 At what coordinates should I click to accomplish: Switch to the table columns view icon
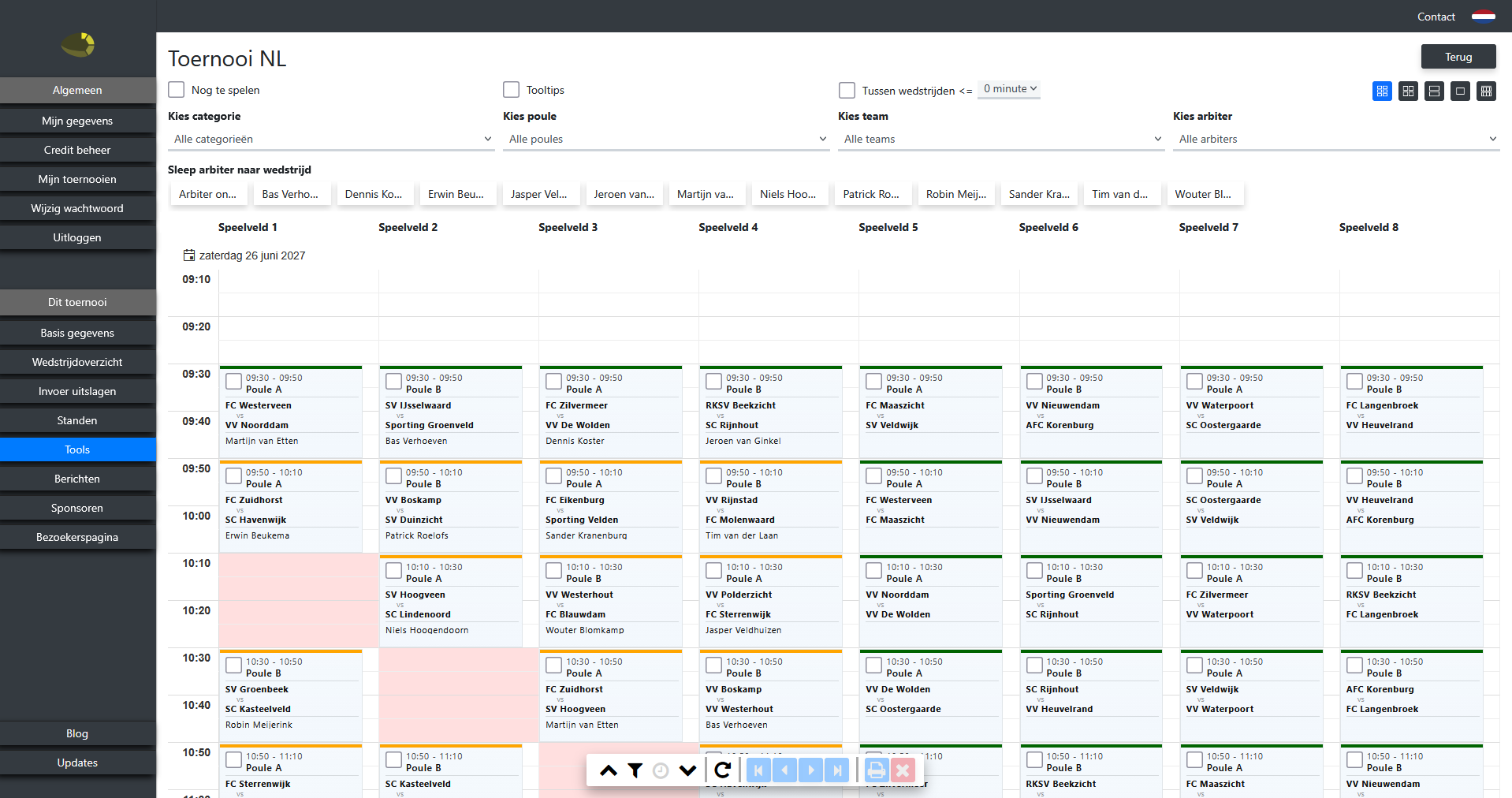coord(1486,91)
